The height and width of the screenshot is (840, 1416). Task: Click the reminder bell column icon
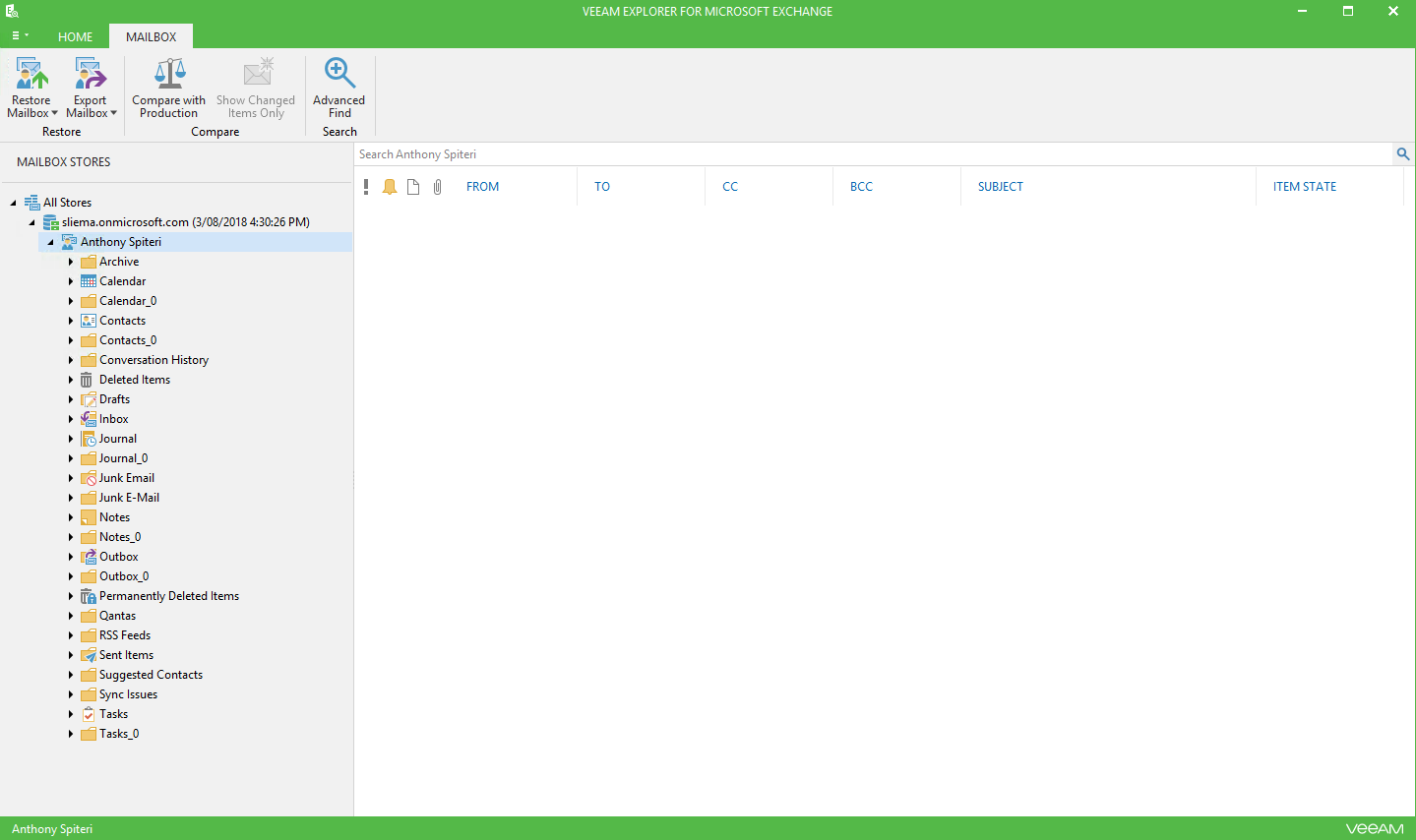(390, 187)
